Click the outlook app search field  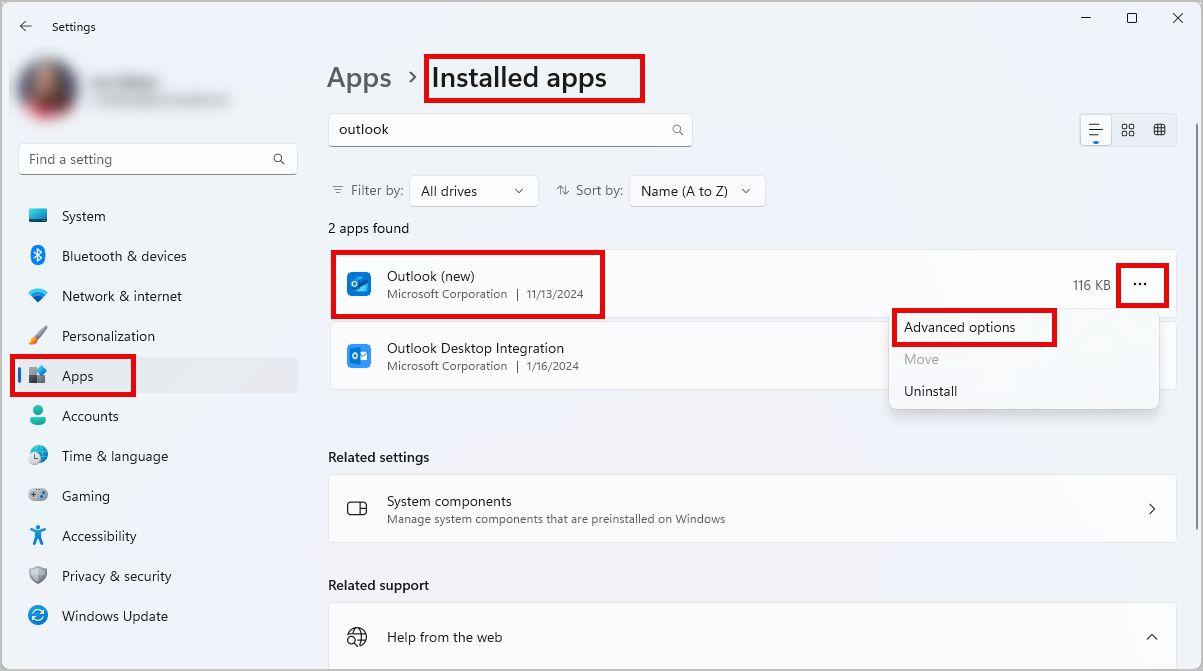click(510, 130)
